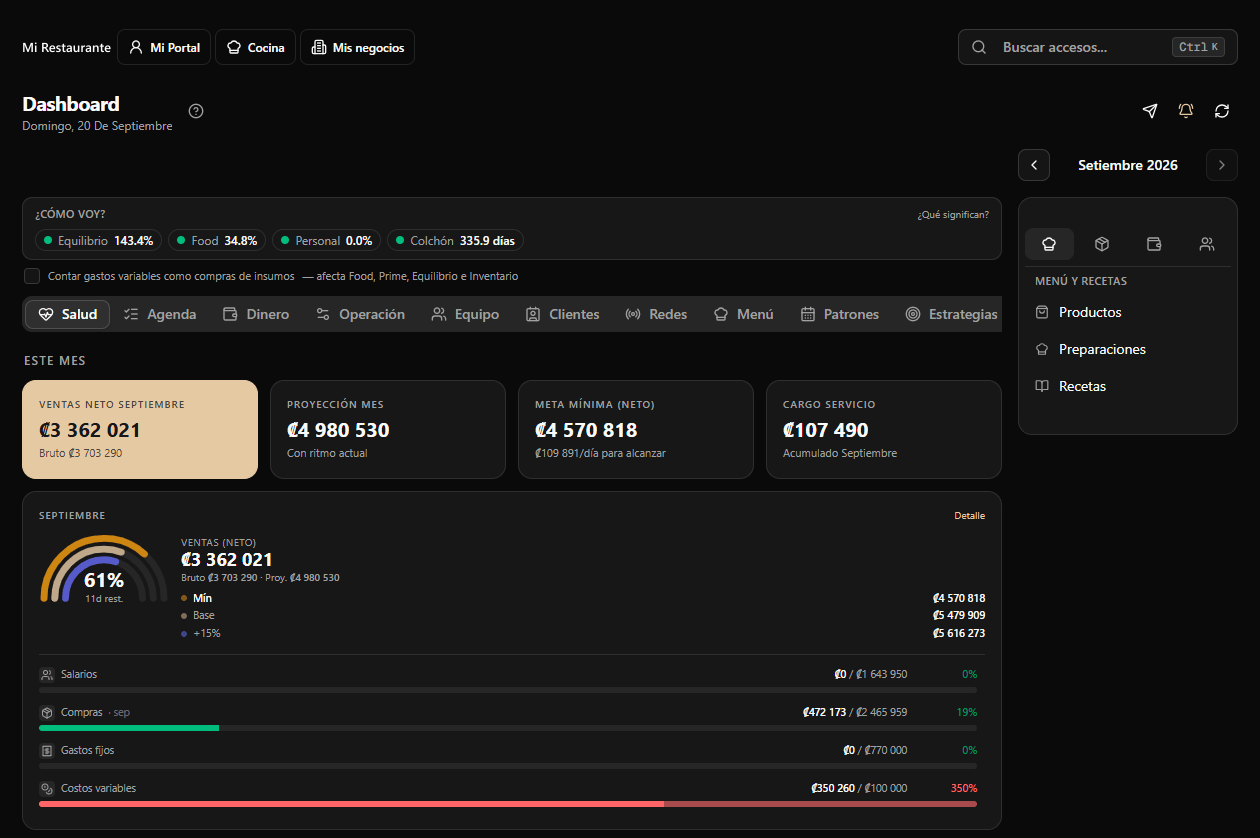1260x838 pixels.
Task: Open the Dinero tab
Action: pyautogui.click(x=256, y=314)
